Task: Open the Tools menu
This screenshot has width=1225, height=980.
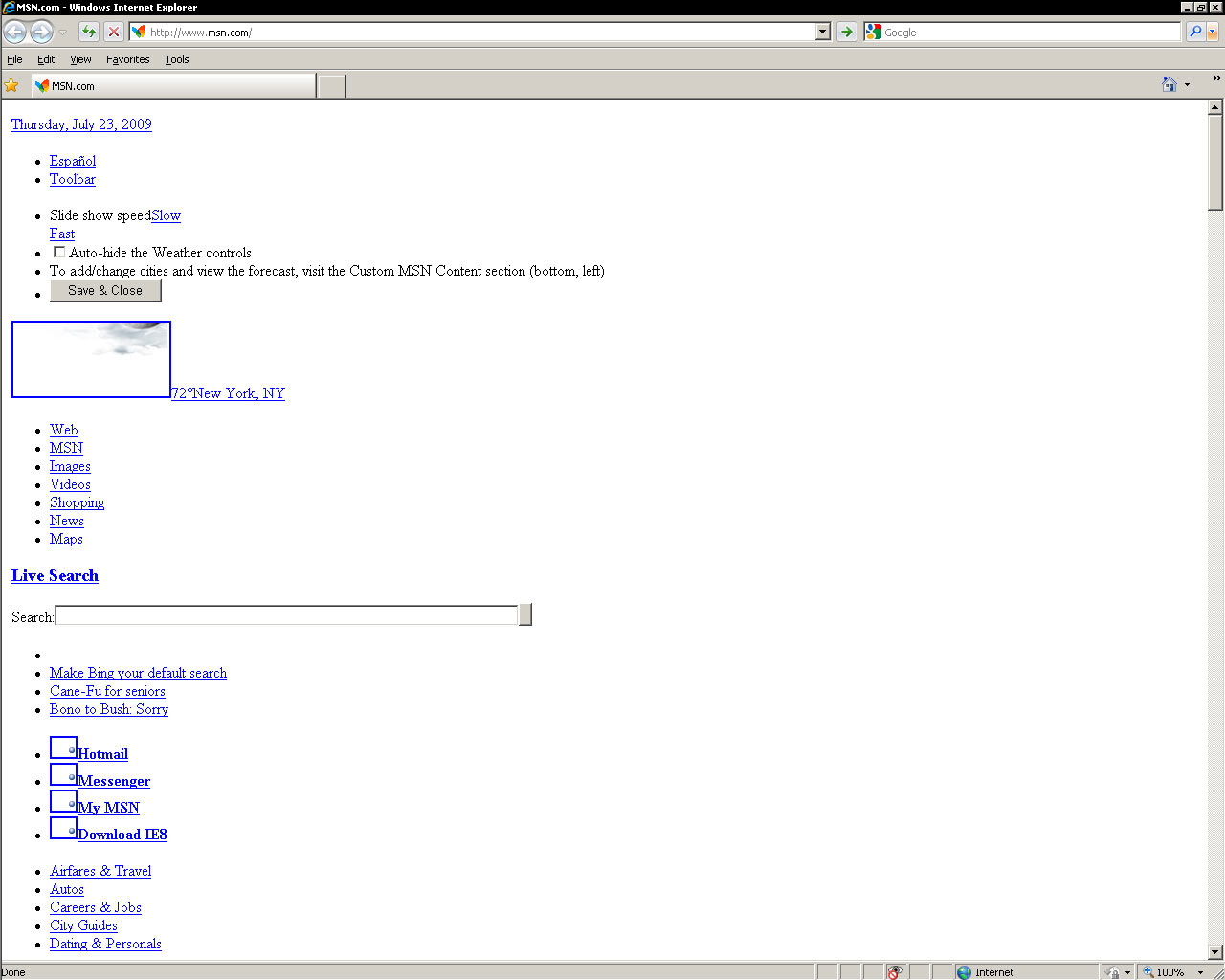Action: point(177,59)
